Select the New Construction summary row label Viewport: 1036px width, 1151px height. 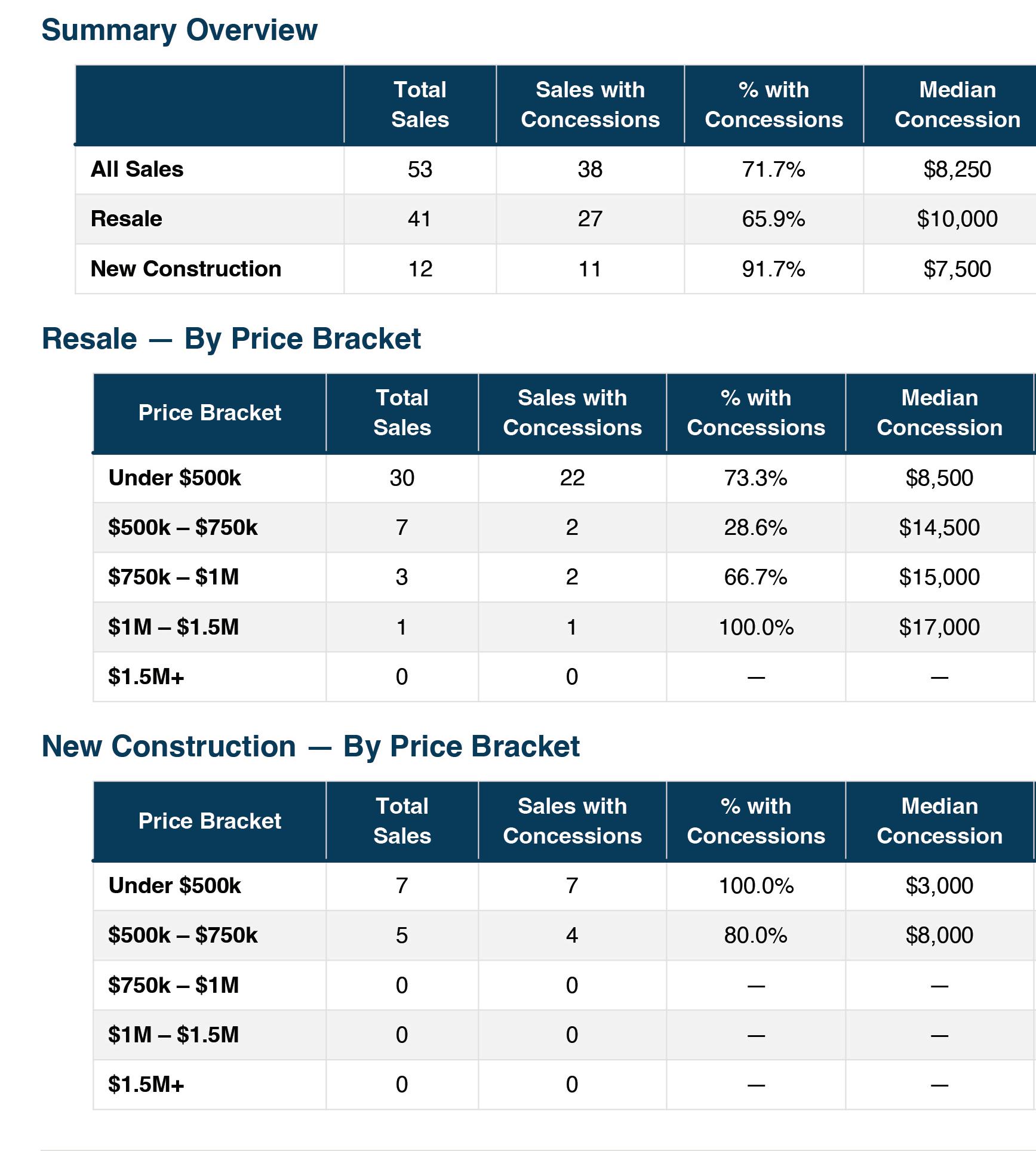186,269
